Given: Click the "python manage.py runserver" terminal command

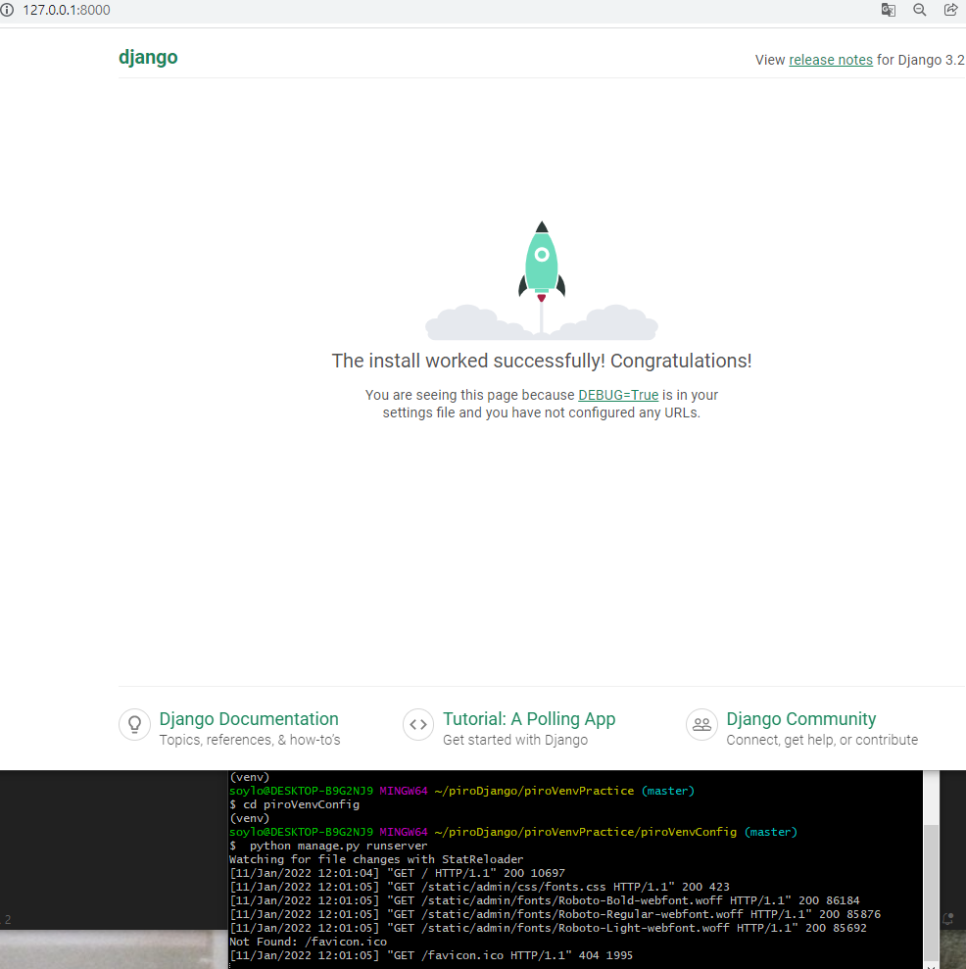Looking at the screenshot, I should tap(338, 845).
